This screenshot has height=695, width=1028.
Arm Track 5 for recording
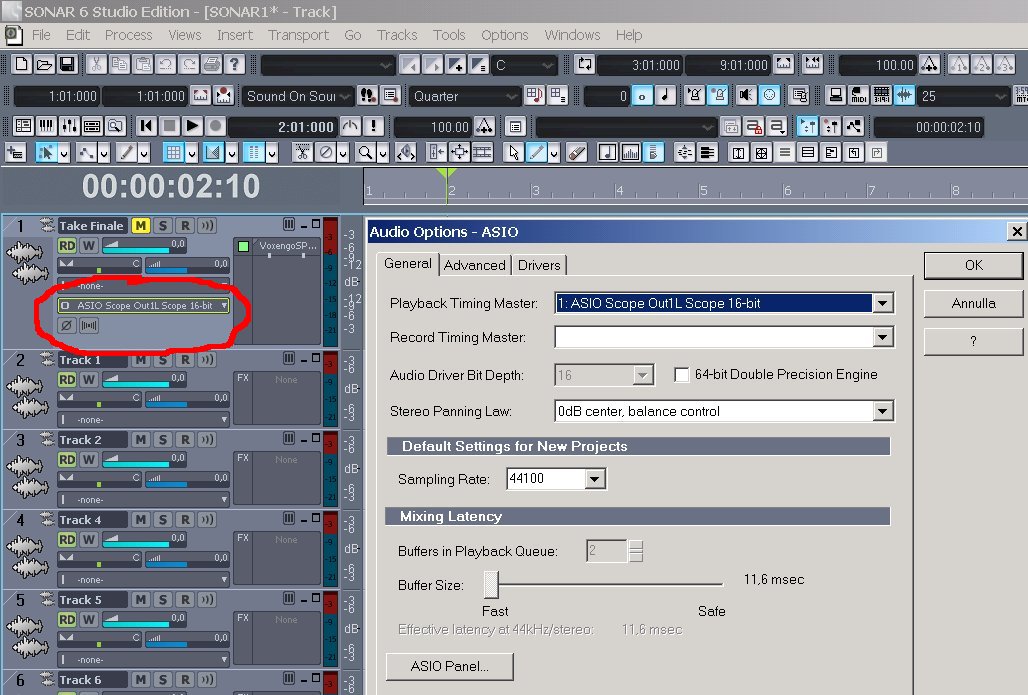point(186,599)
